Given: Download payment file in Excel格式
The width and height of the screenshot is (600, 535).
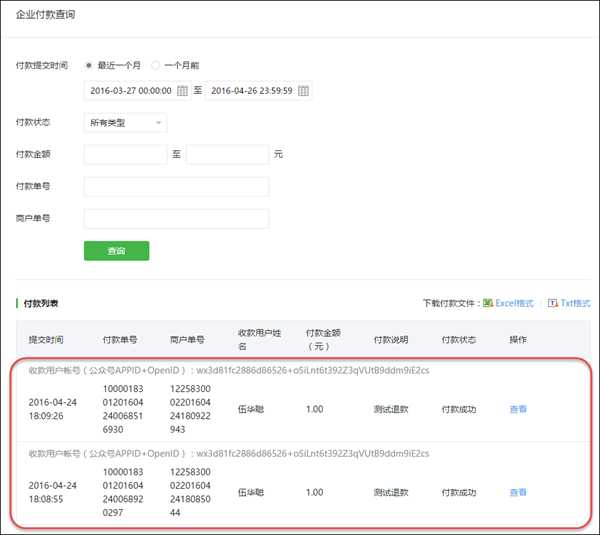Looking at the screenshot, I should (x=514, y=303).
